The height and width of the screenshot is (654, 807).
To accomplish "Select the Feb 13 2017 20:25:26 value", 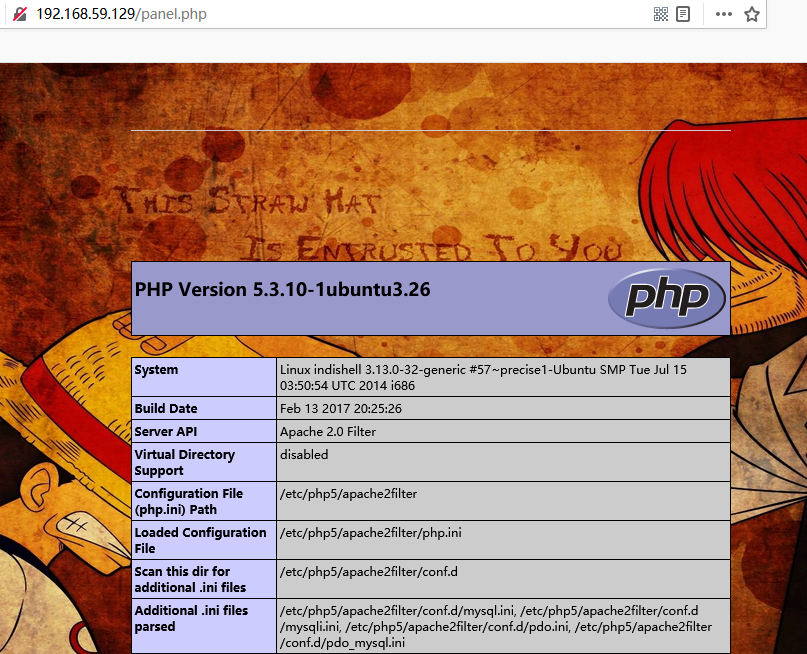I will coord(341,409).
